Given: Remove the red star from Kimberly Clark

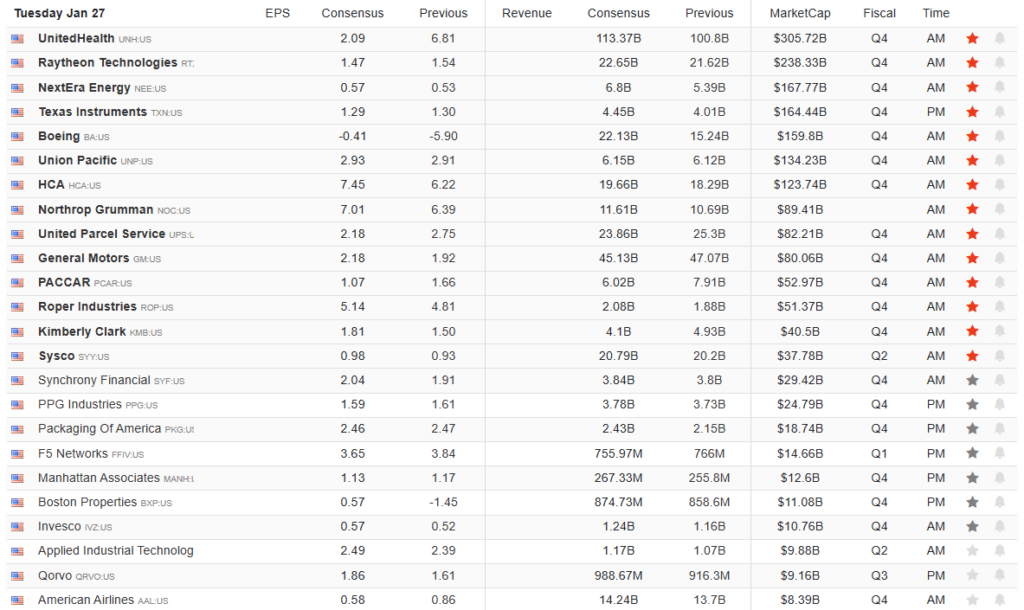Looking at the screenshot, I should point(971,331).
